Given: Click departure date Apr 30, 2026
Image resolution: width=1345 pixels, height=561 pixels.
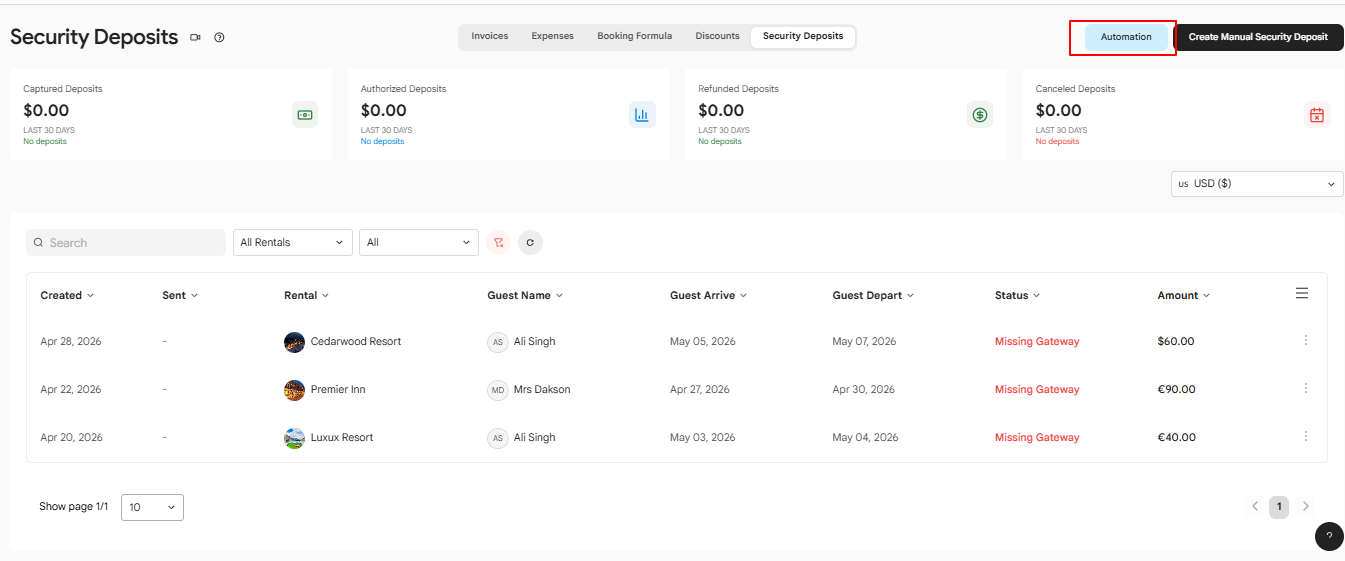Looking at the screenshot, I should (x=864, y=389).
